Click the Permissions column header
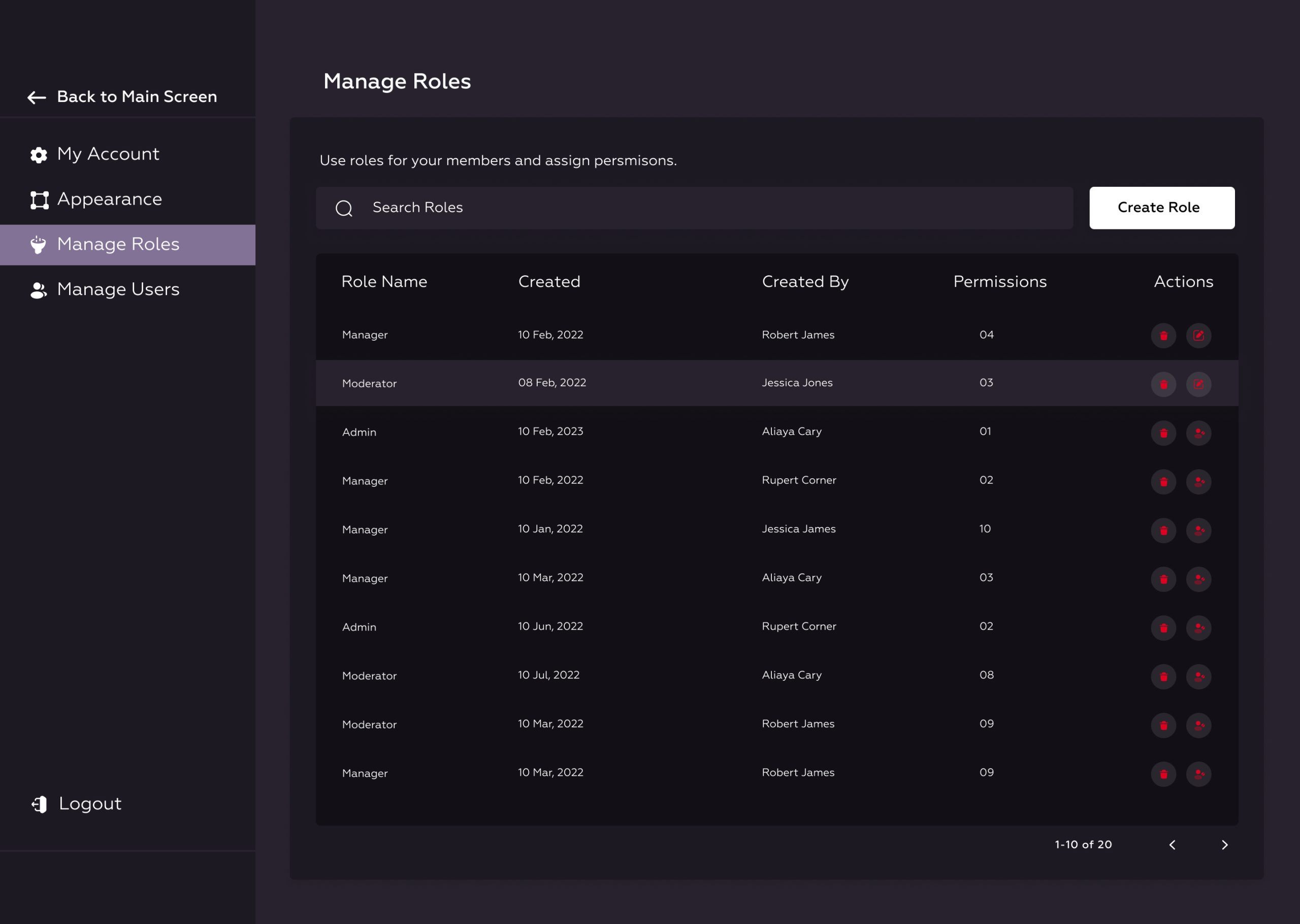The height and width of the screenshot is (924, 1300). [x=999, y=282]
